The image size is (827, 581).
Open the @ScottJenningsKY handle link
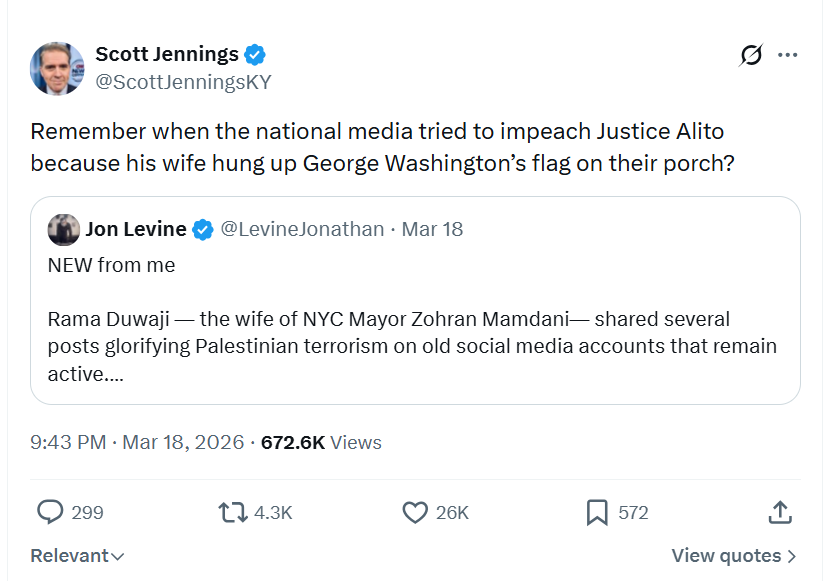pos(183,82)
